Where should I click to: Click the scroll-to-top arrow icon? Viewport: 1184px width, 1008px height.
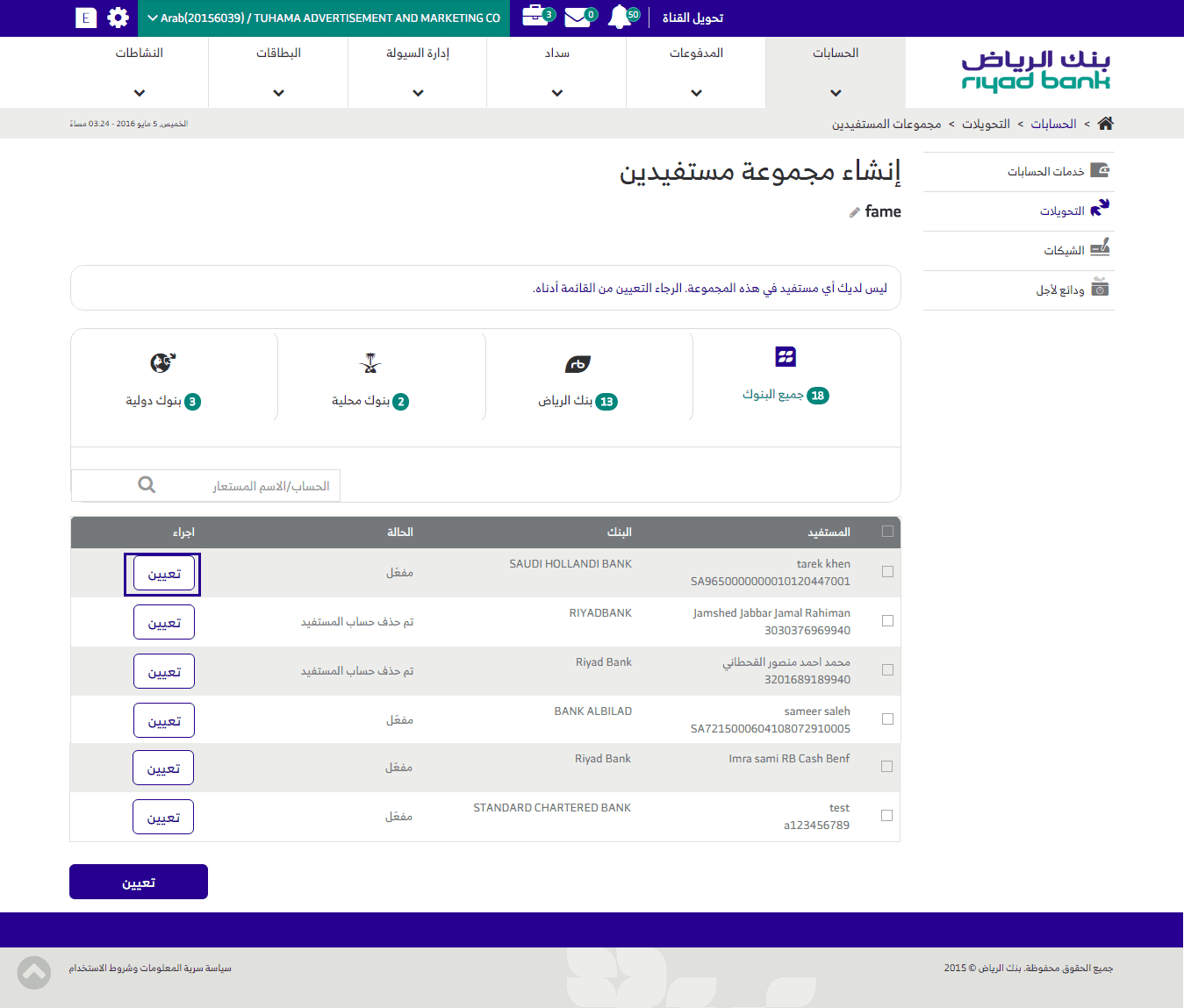pos(34,972)
